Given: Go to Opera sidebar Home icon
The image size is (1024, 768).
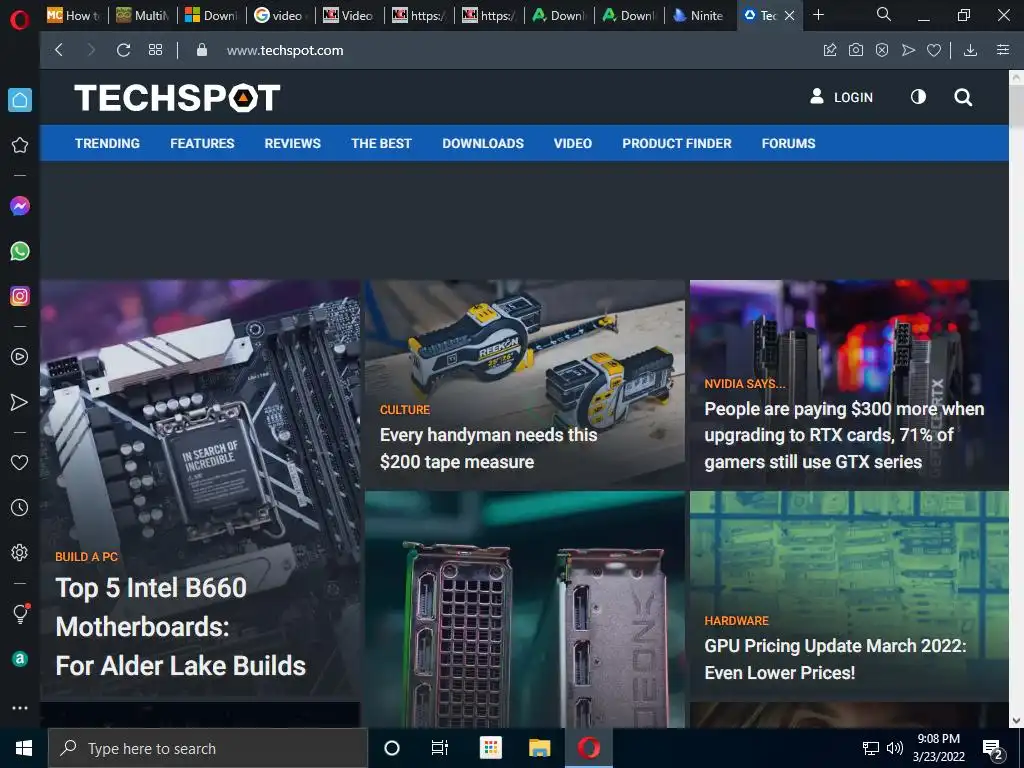Looking at the screenshot, I should tap(20, 100).
